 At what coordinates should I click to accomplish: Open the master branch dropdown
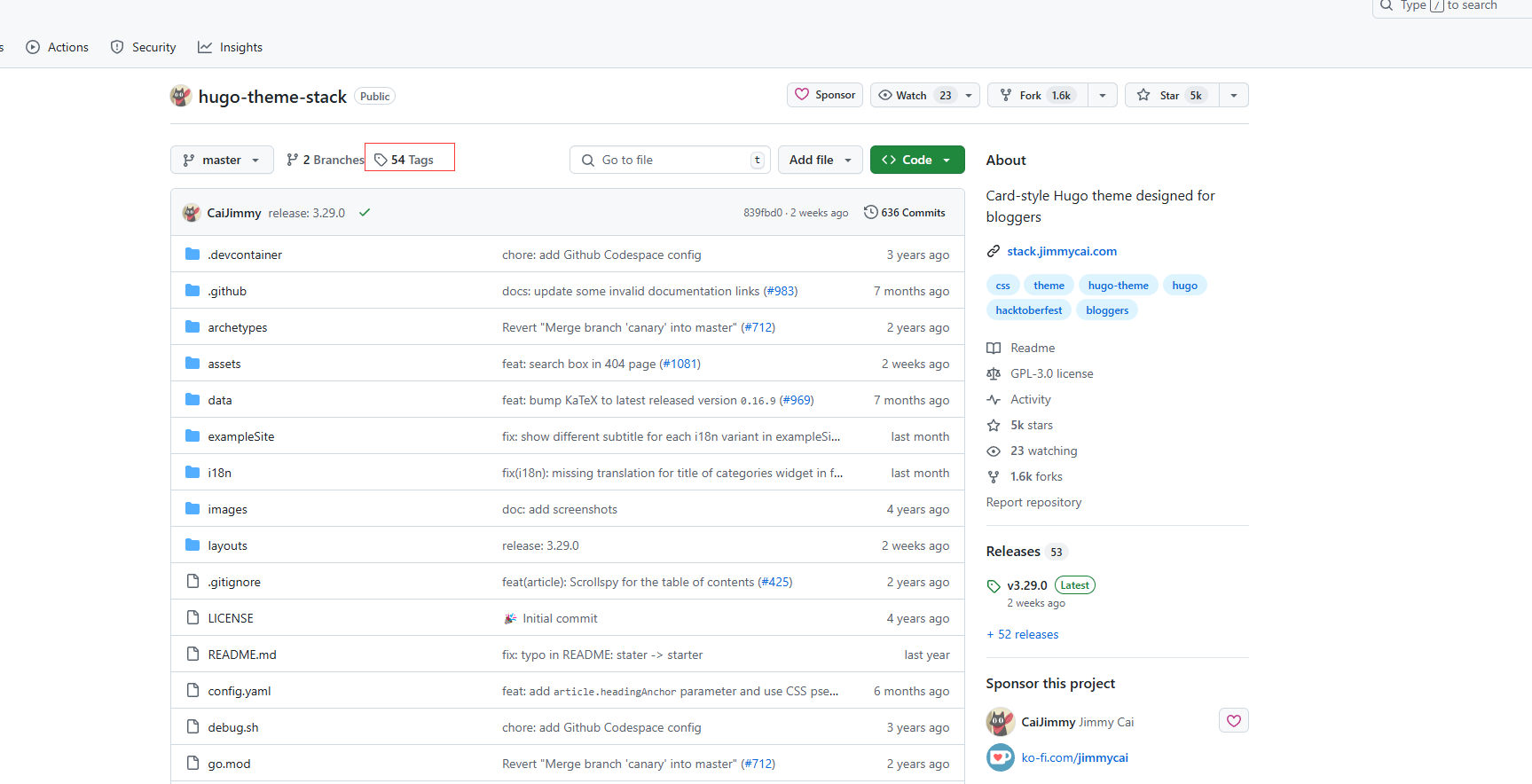222,160
